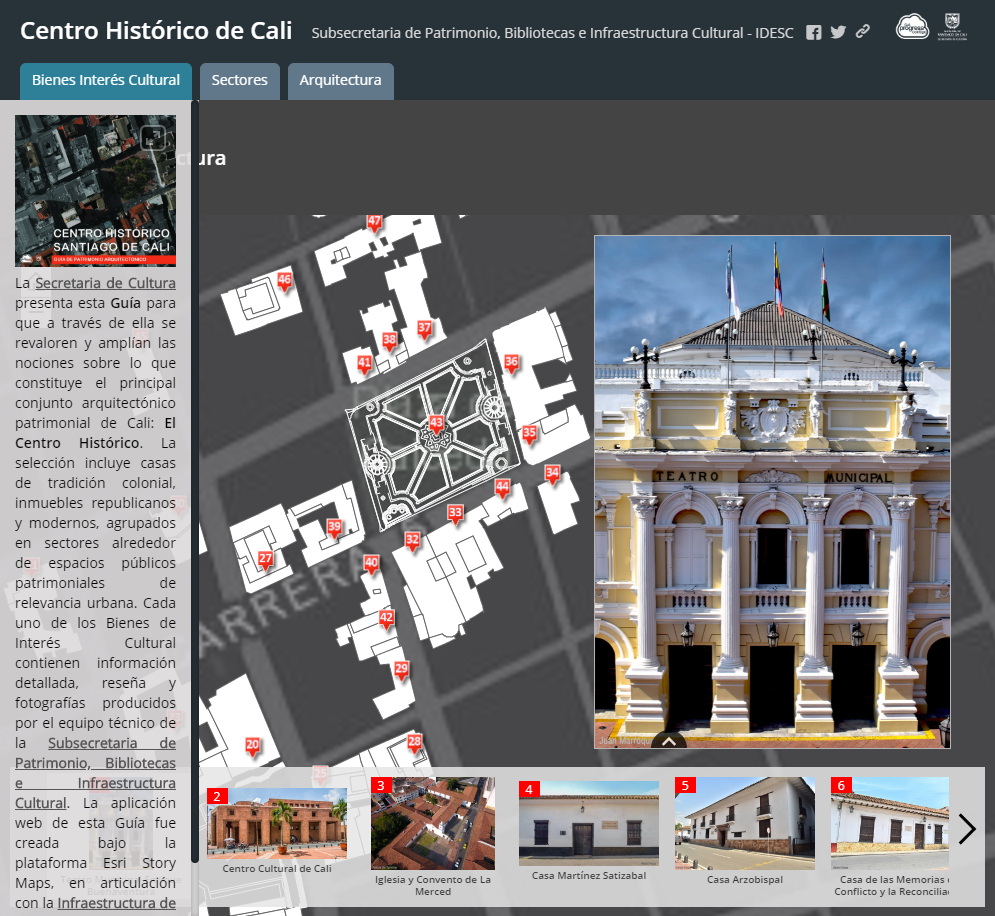Share the story map on Twitter
The image size is (995, 916).
[838, 31]
